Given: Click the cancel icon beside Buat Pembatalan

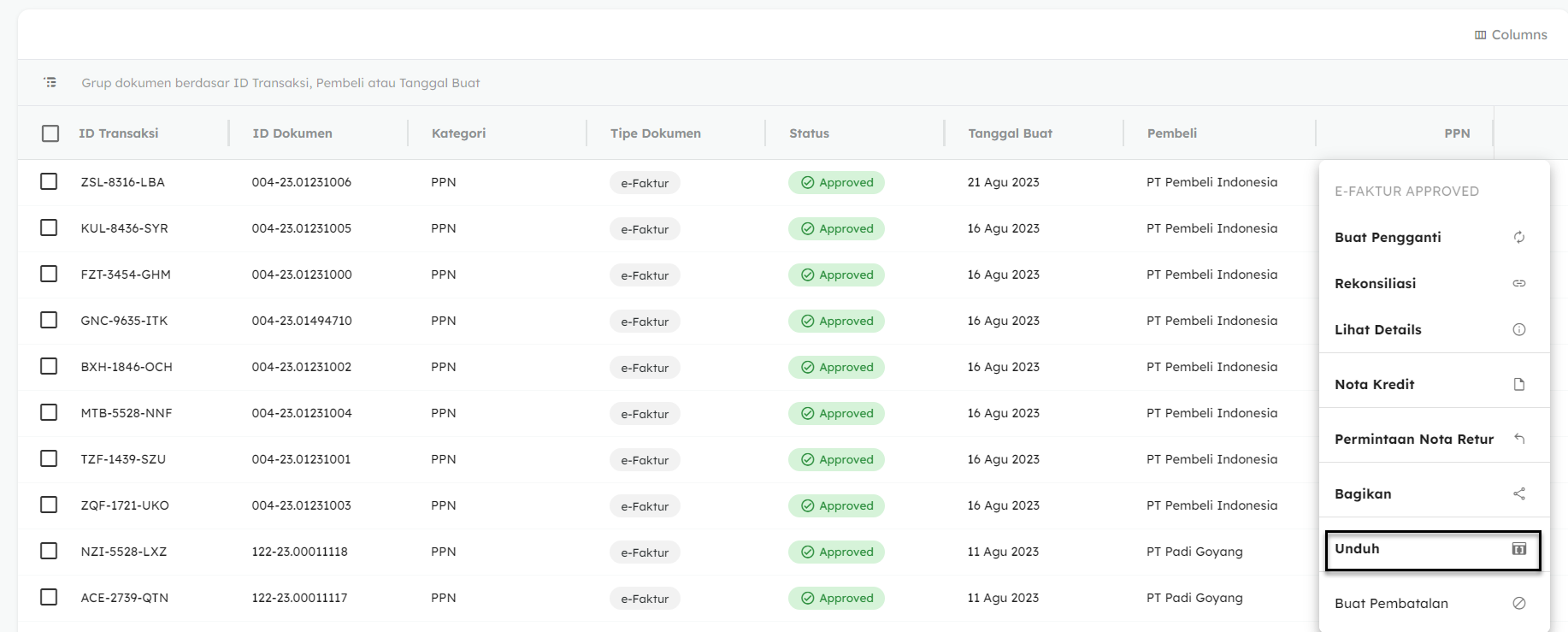Looking at the screenshot, I should pyautogui.click(x=1518, y=604).
